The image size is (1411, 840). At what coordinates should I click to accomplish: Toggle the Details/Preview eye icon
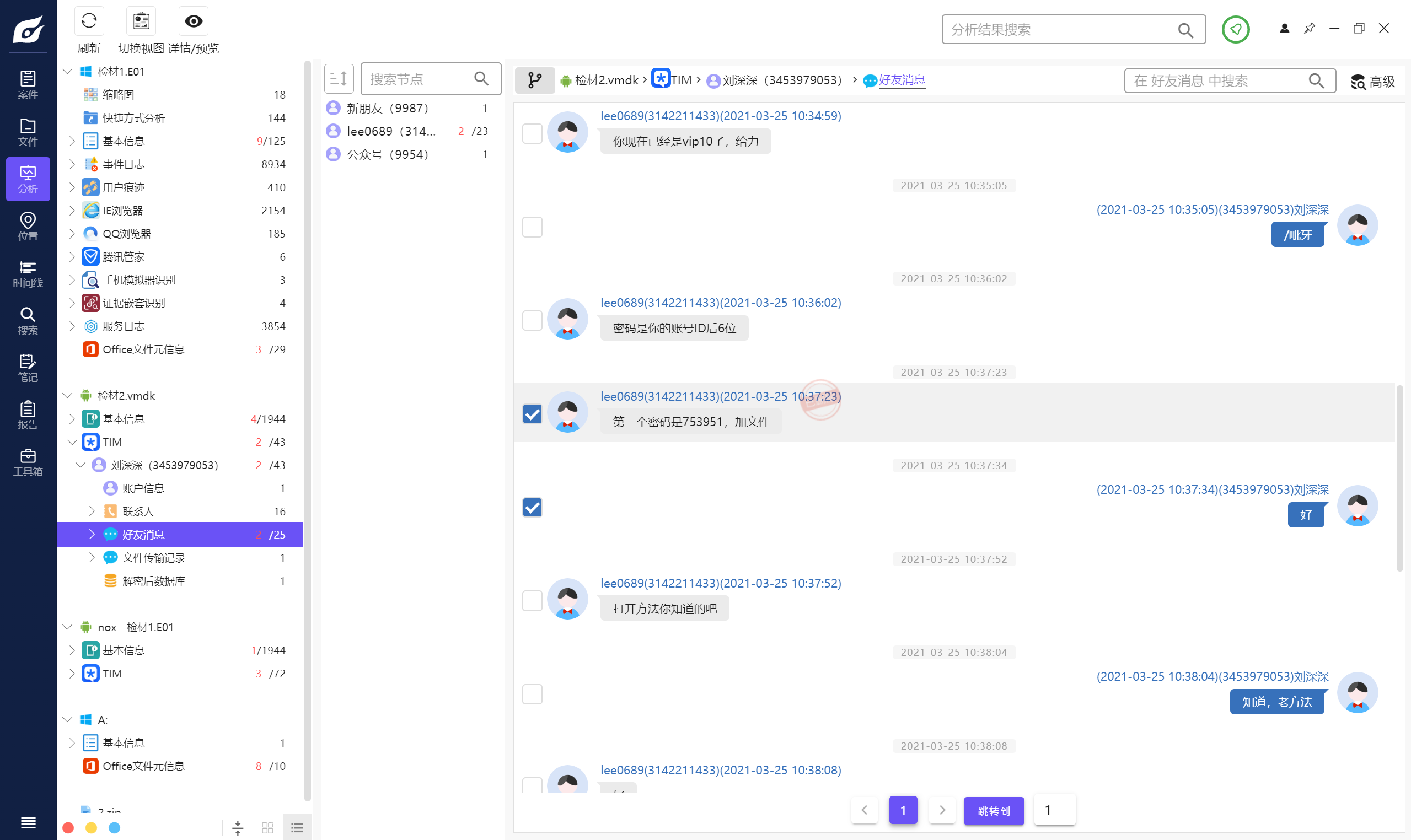[x=193, y=21]
